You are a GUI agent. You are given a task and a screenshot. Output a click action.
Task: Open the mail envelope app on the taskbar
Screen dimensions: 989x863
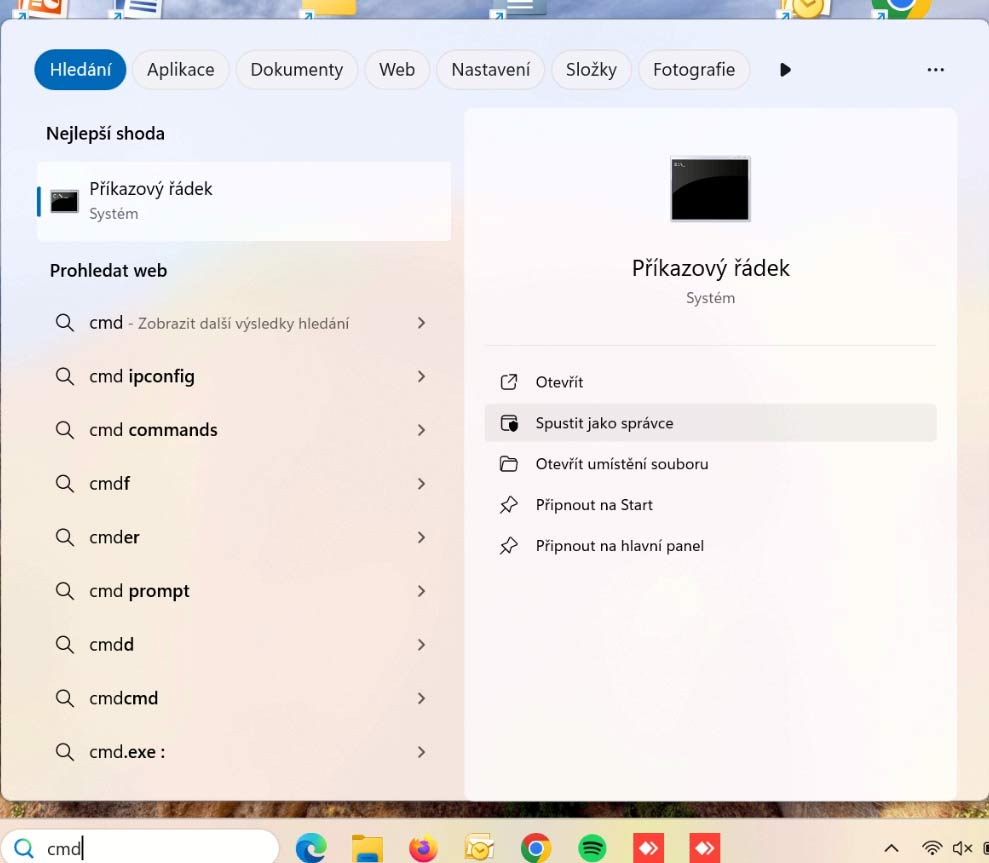(479, 848)
